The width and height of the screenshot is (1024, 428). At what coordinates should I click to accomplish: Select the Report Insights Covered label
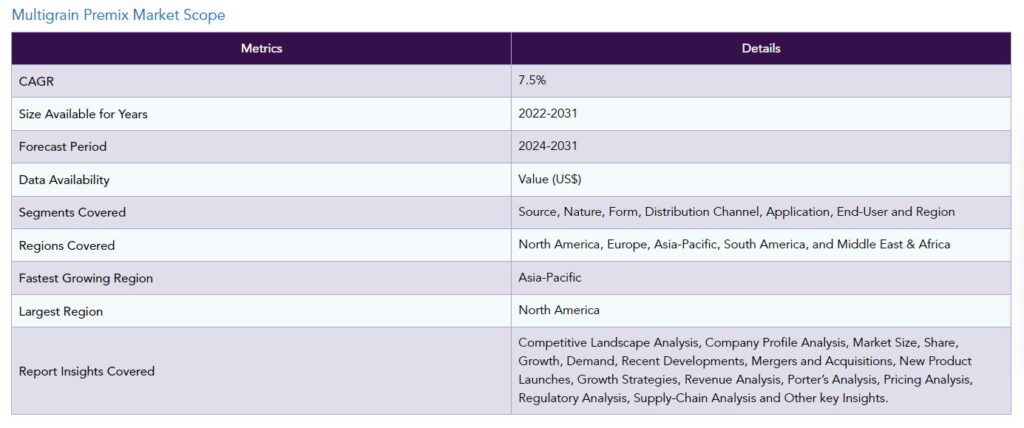[87, 371]
